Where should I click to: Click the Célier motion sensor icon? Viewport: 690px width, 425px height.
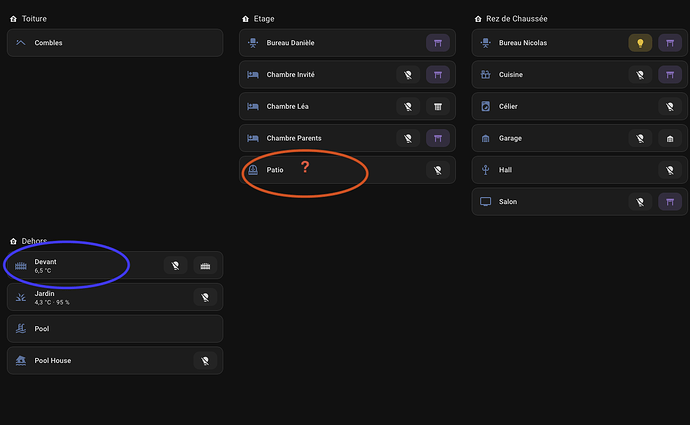tap(669, 107)
